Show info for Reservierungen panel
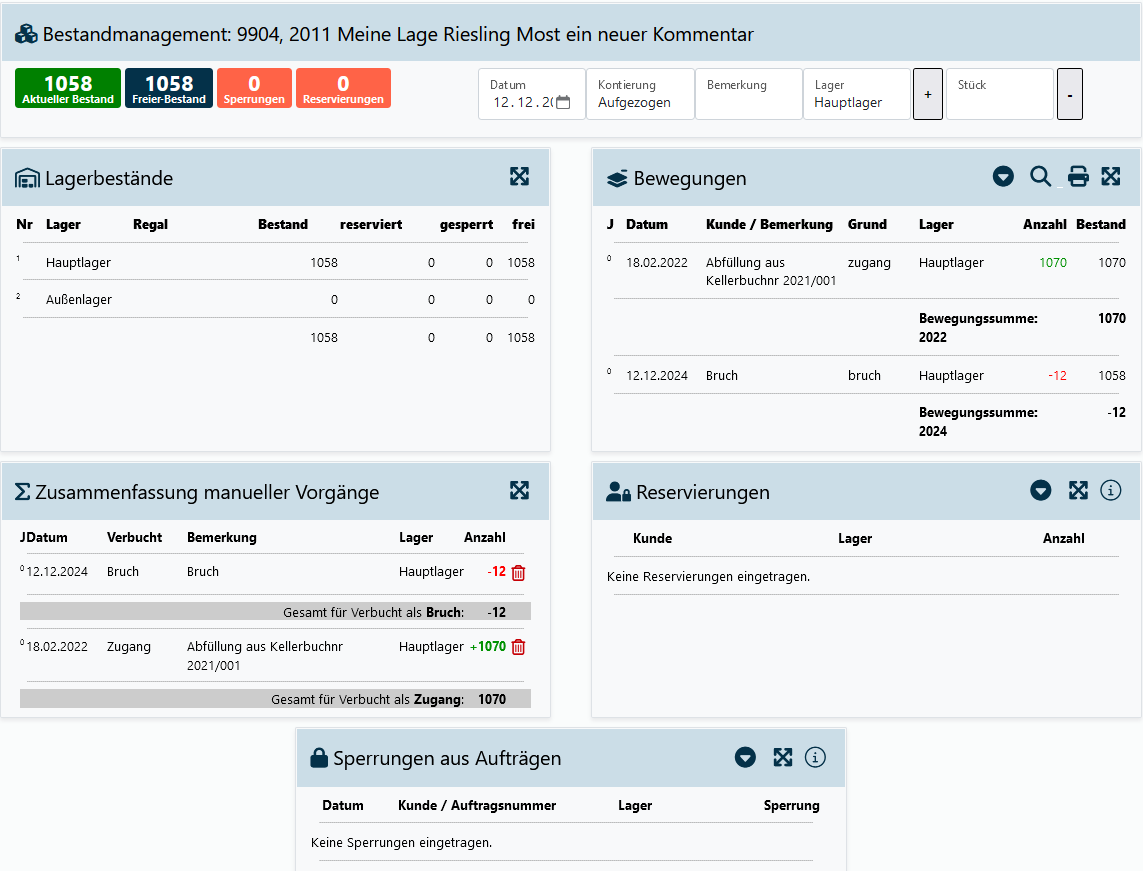 (1110, 490)
